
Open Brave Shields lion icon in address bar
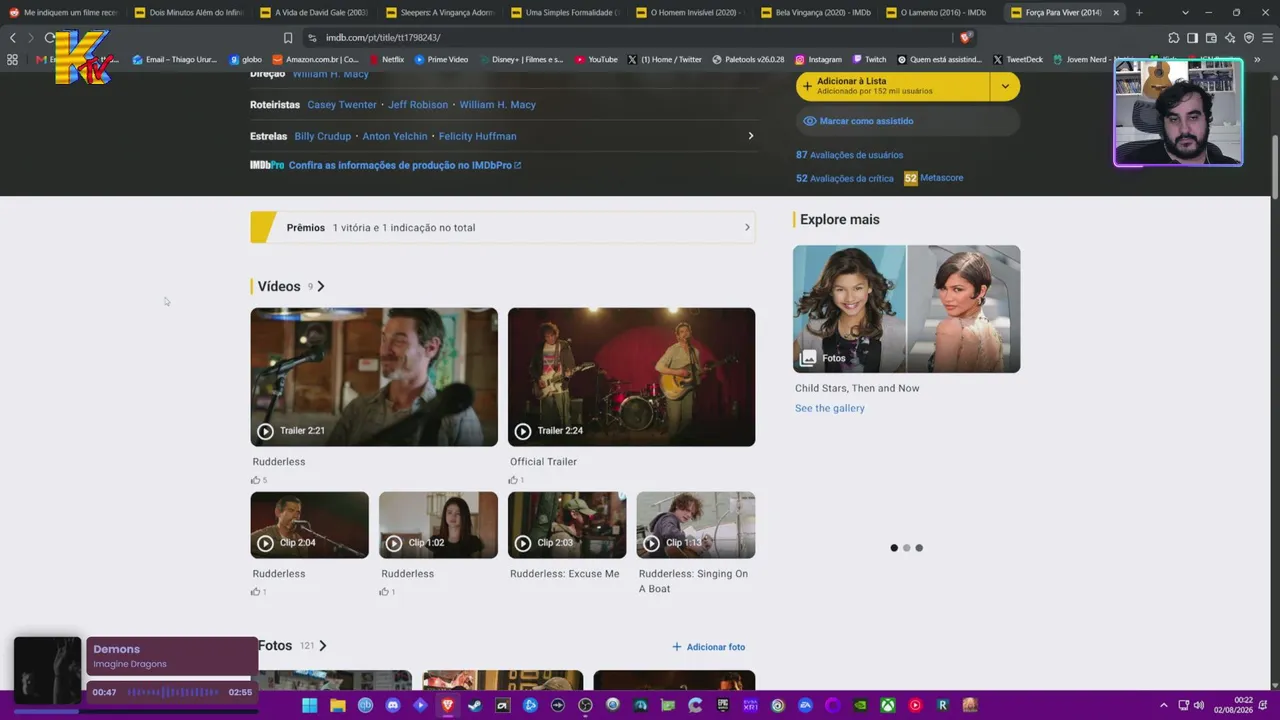[x=965, y=38]
